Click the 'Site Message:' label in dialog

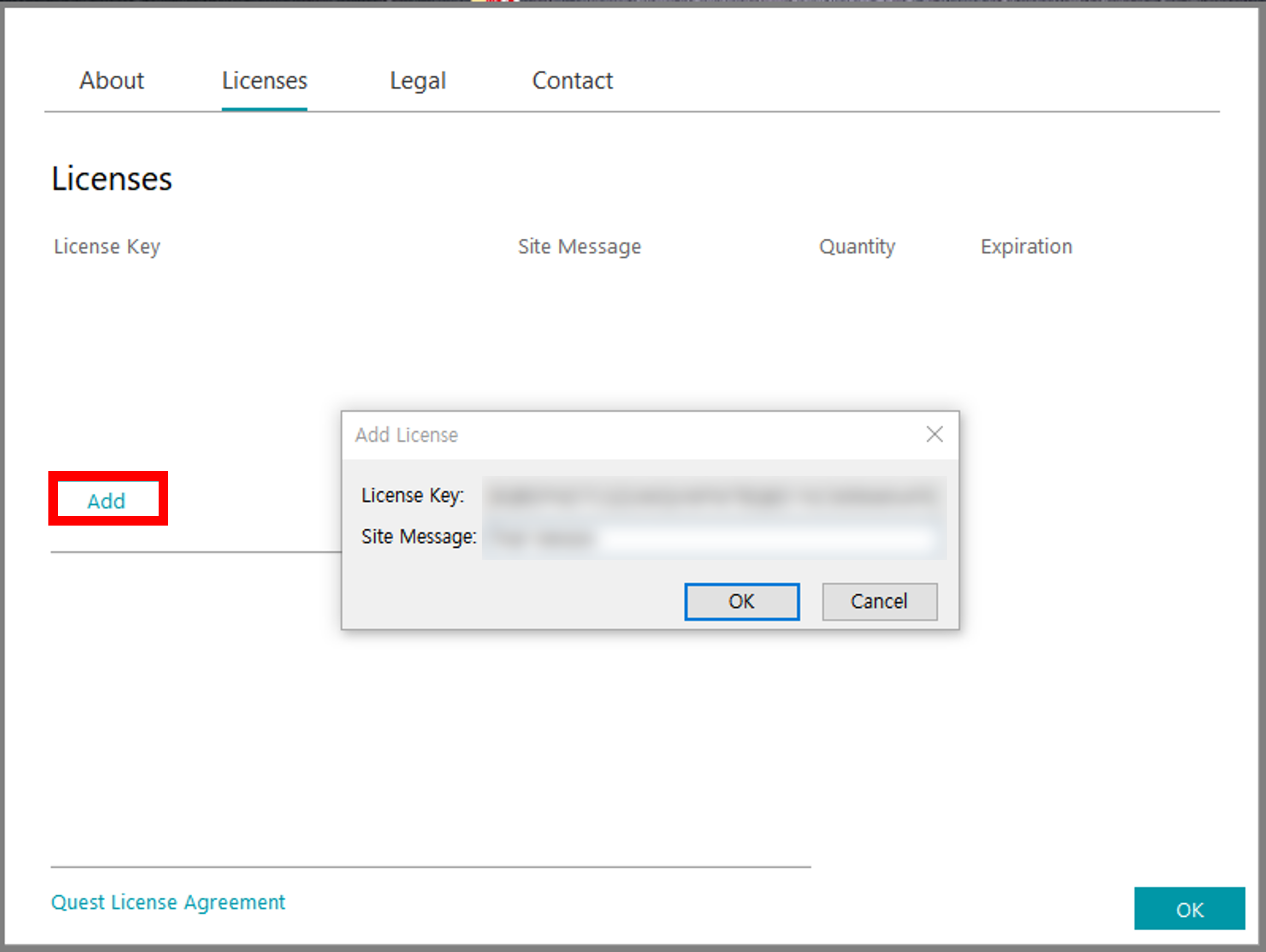pyautogui.click(x=418, y=537)
